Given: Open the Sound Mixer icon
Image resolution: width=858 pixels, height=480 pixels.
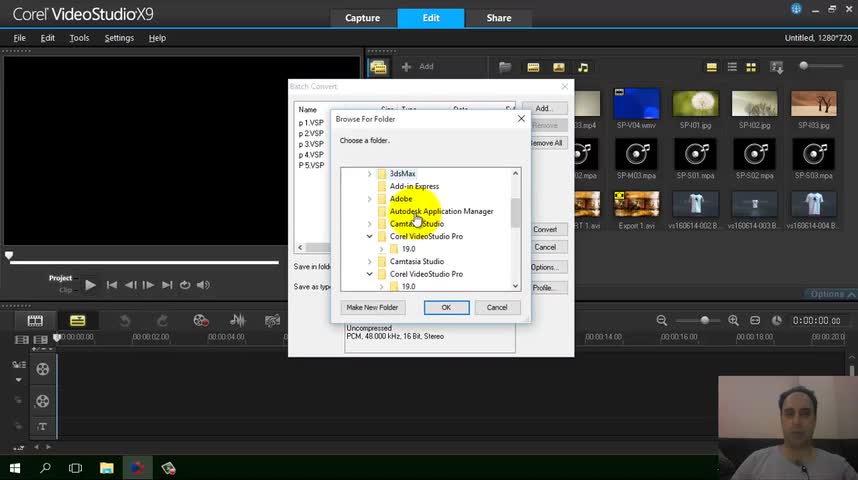Looking at the screenshot, I should coord(237,321).
